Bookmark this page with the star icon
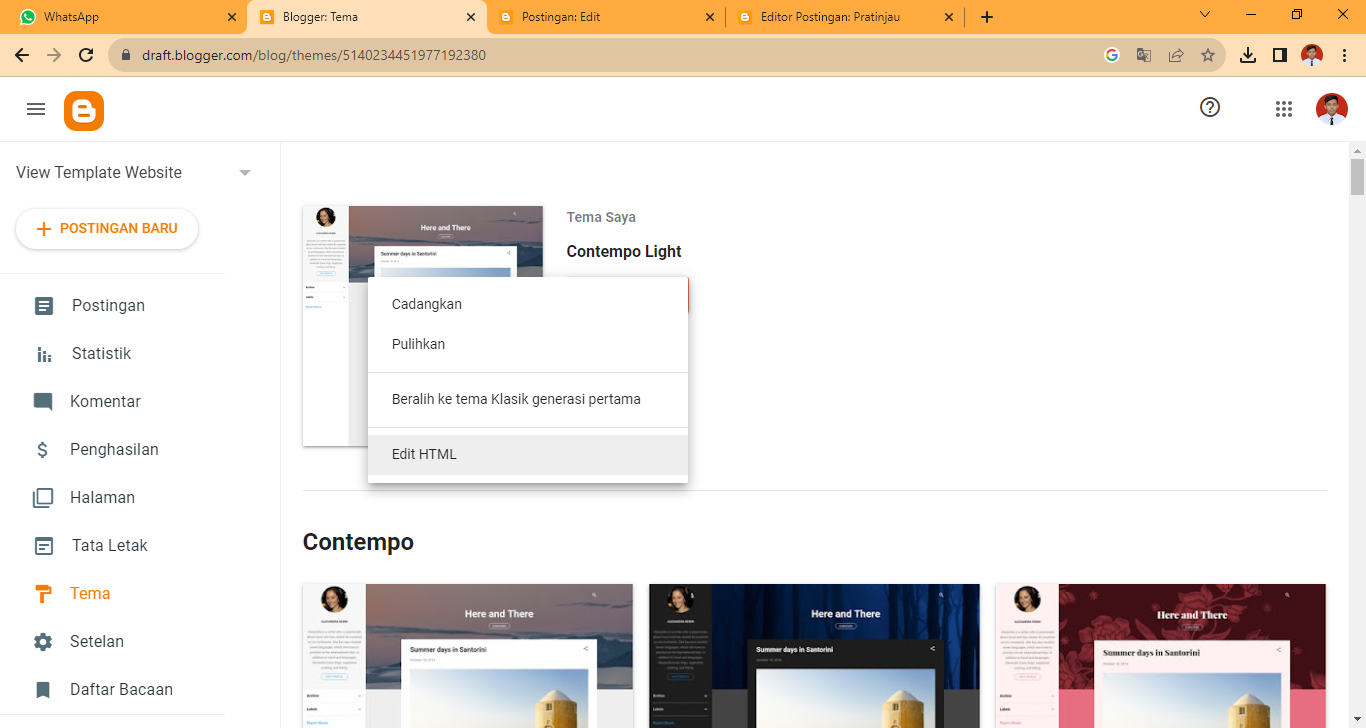Viewport: 1366px width, 728px height. coord(1208,55)
